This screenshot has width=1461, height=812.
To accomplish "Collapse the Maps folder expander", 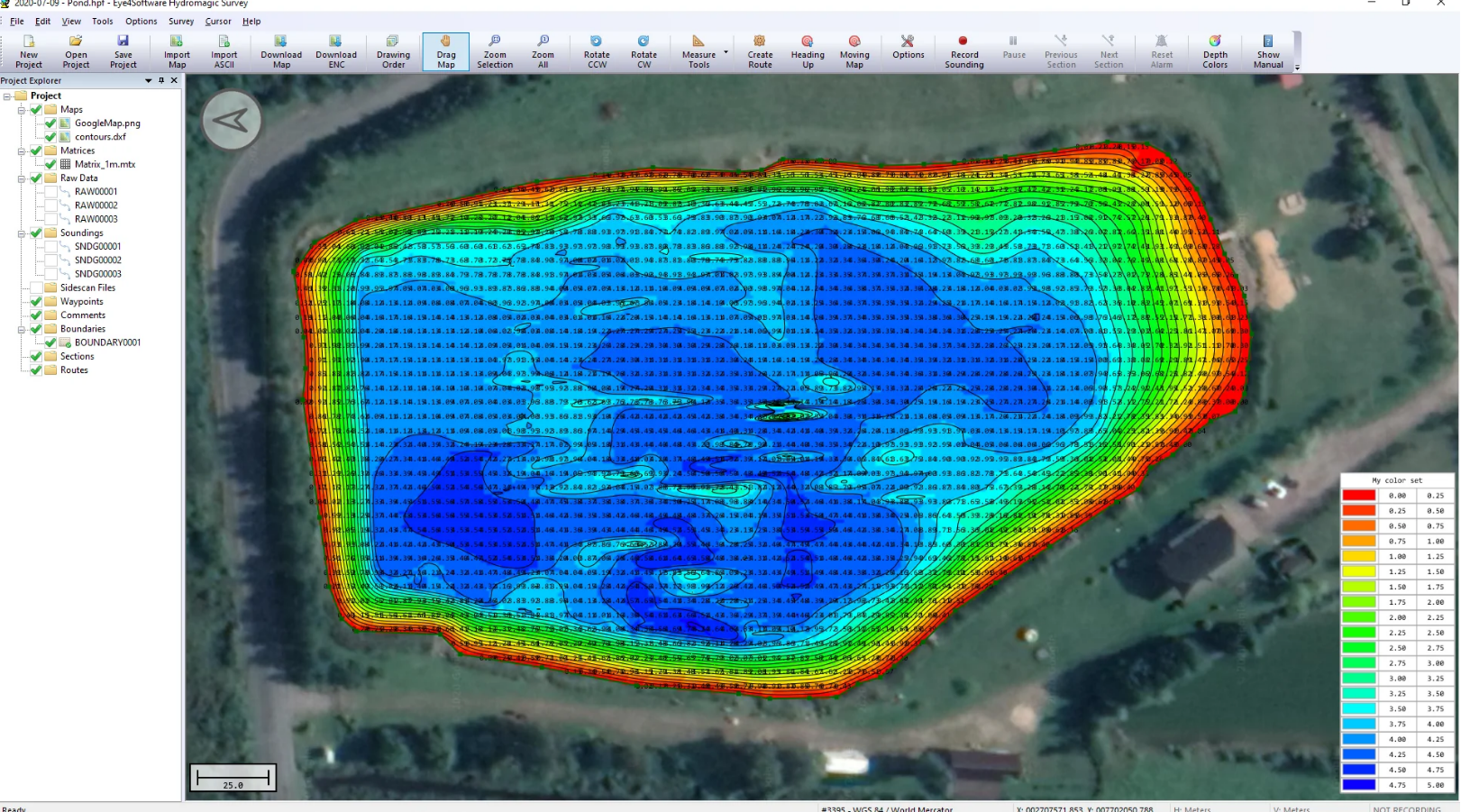I will pos(22,110).
